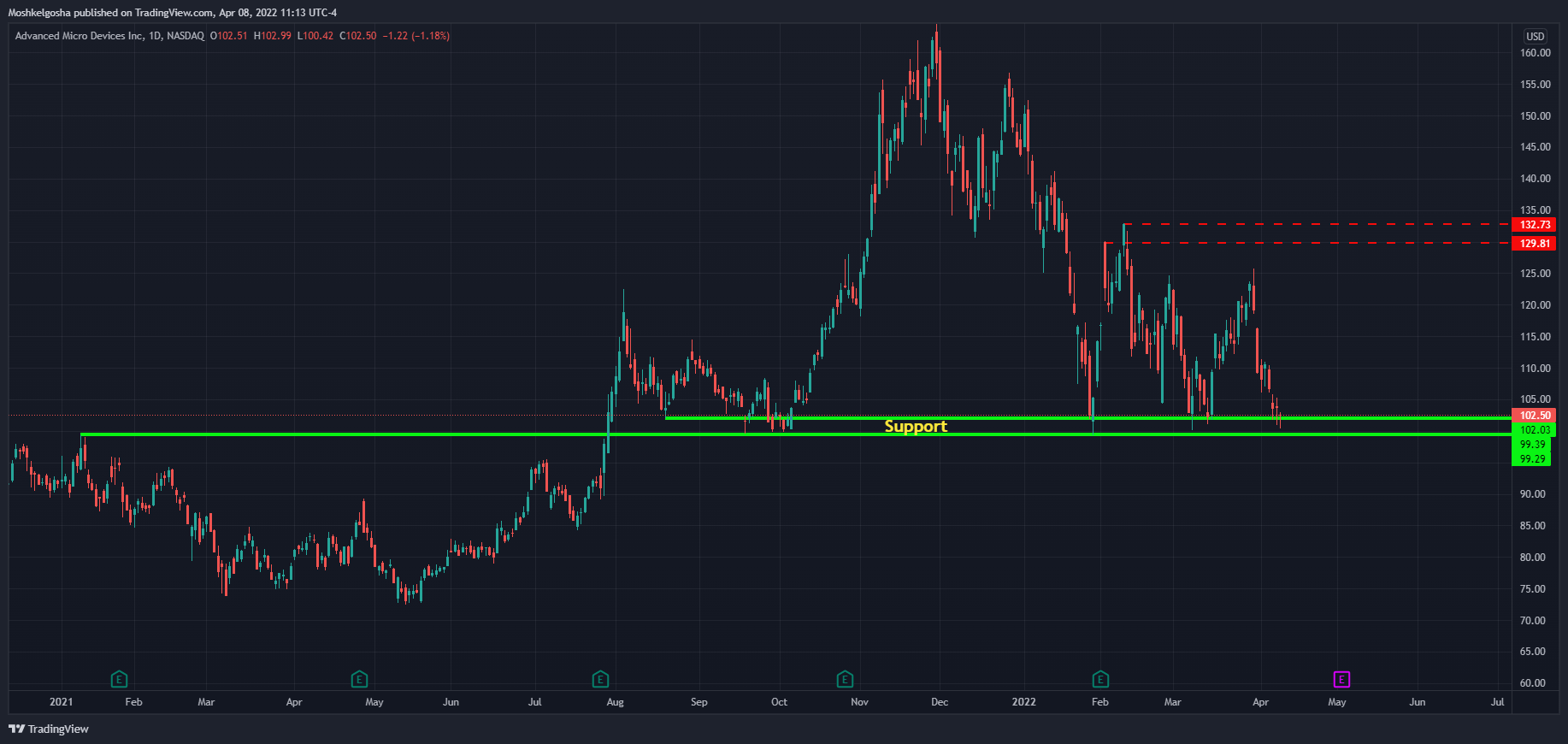Click the L100.42 low value in header
Image resolution: width=1568 pixels, height=744 pixels.
click(315, 36)
